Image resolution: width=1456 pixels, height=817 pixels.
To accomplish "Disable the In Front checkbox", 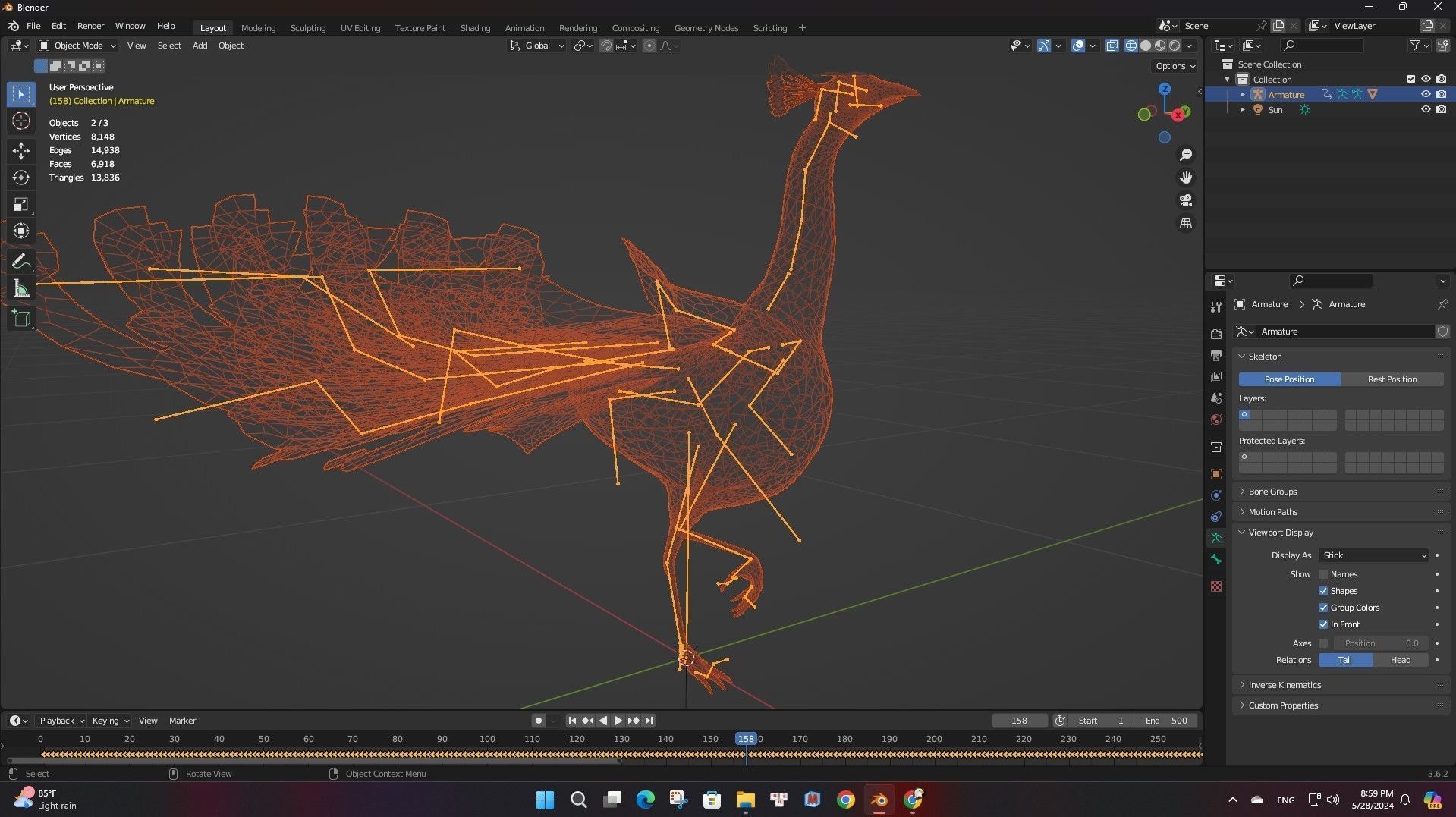I will point(1323,624).
